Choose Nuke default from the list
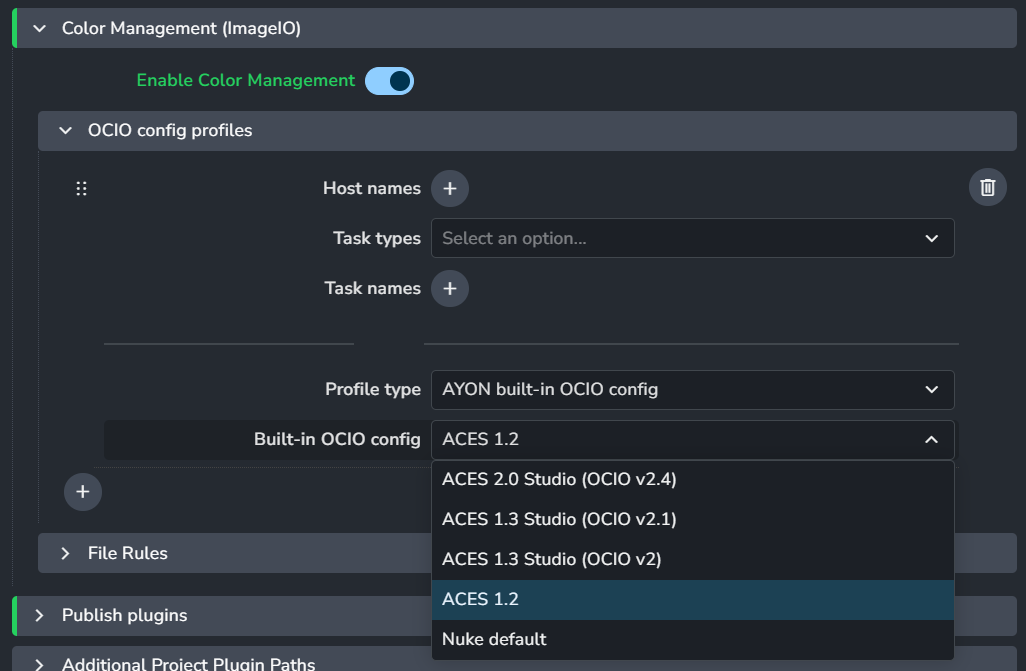 [x=494, y=640]
